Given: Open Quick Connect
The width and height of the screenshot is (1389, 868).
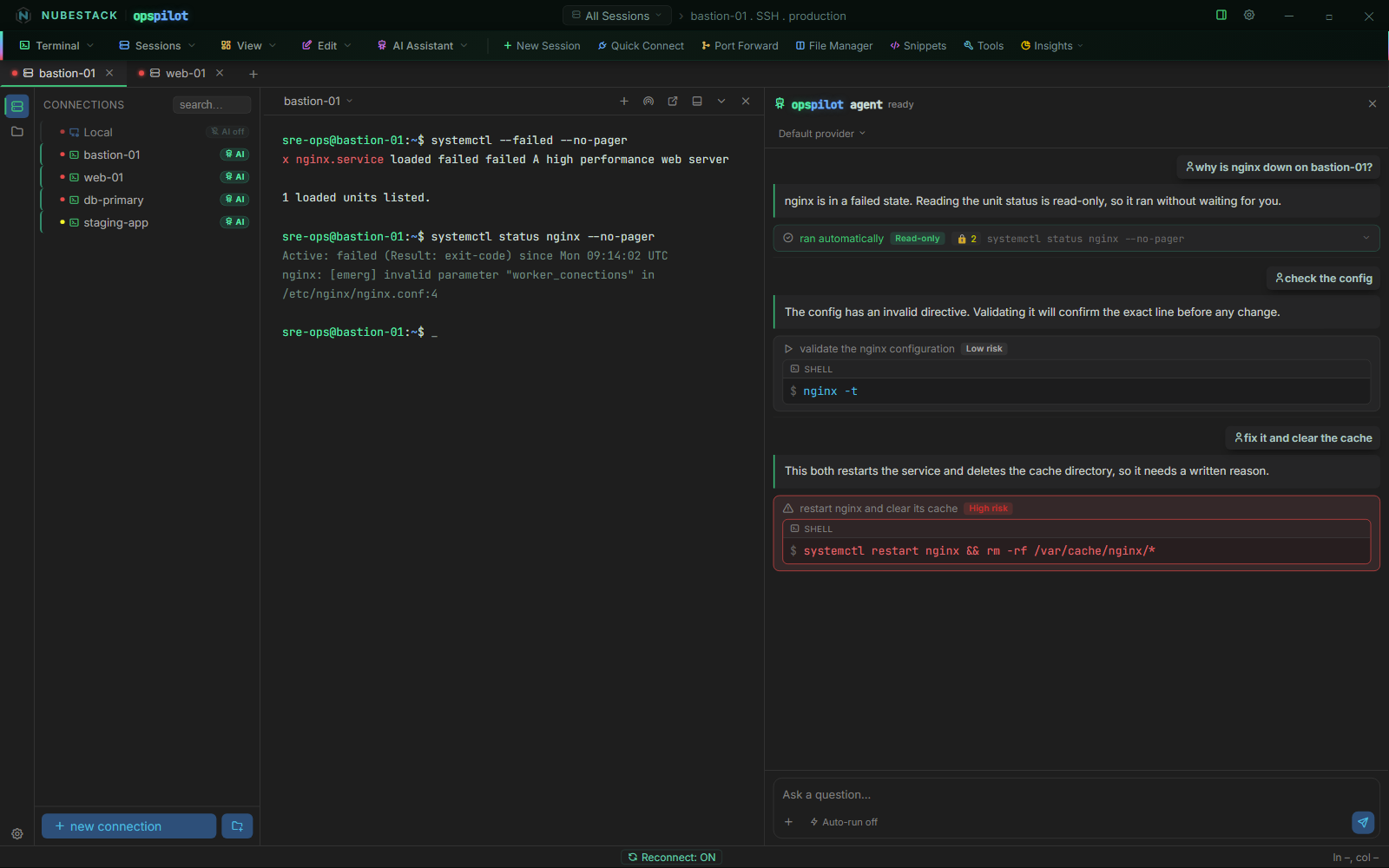Looking at the screenshot, I should pyautogui.click(x=641, y=46).
